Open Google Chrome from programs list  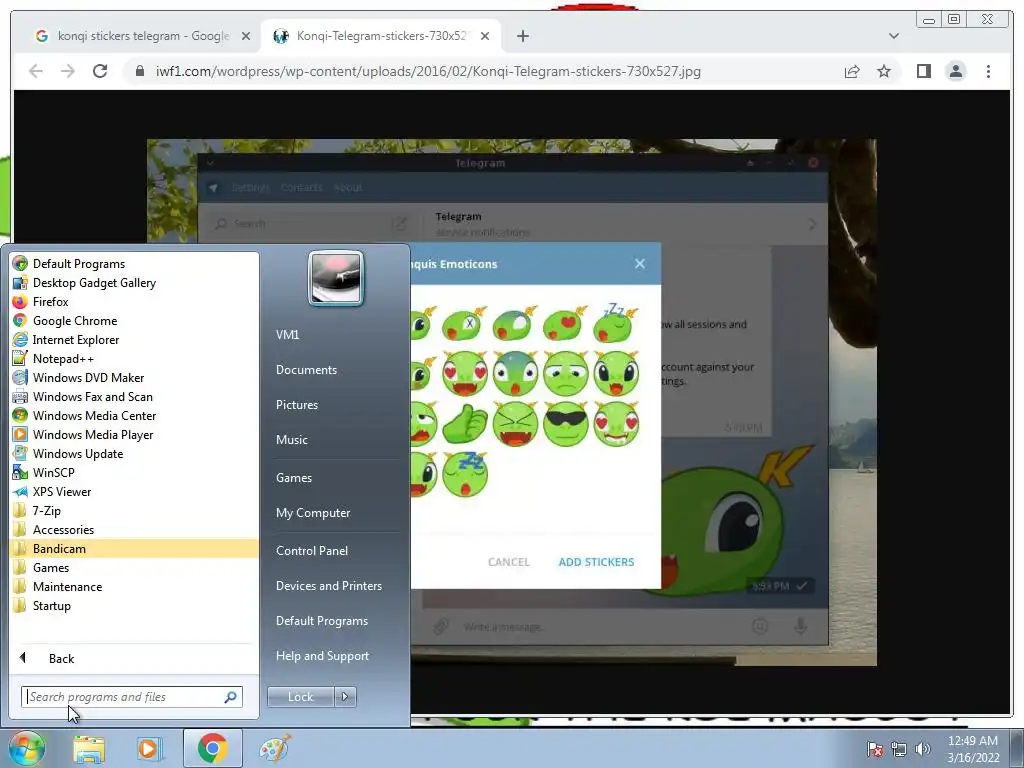[x=75, y=321]
